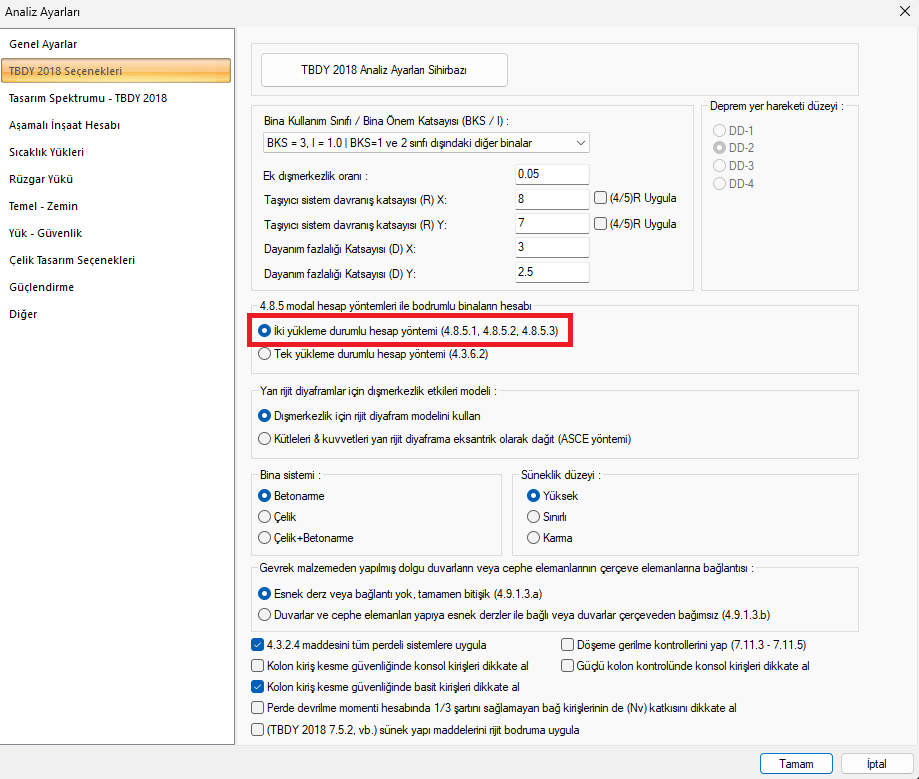
Task: Enable (4/5)R Uygula for R X
Action: click(x=601, y=198)
